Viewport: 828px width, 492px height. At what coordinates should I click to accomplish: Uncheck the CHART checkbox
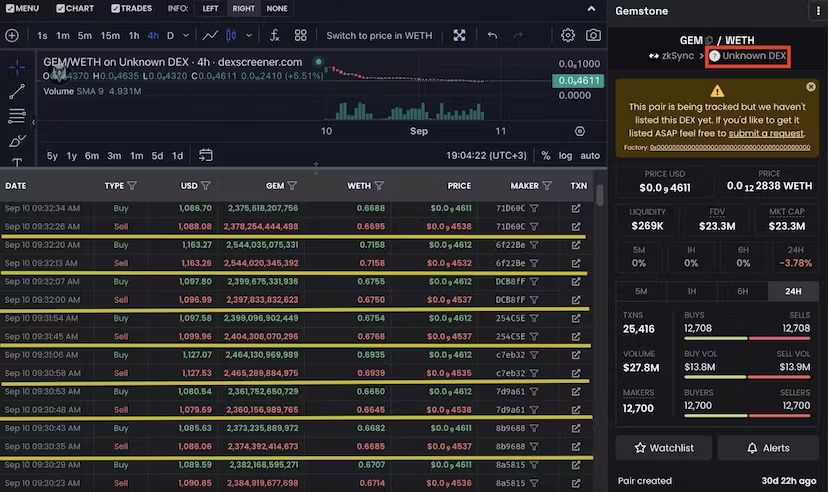[61, 8]
